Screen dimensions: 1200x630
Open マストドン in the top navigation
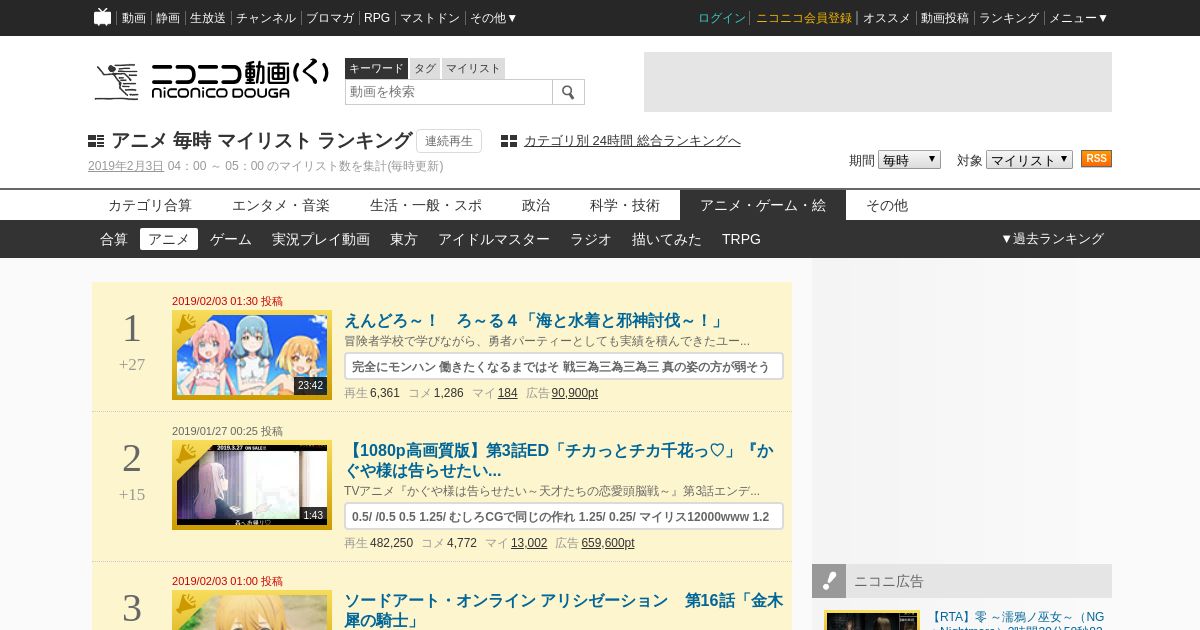tap(430, 18)
